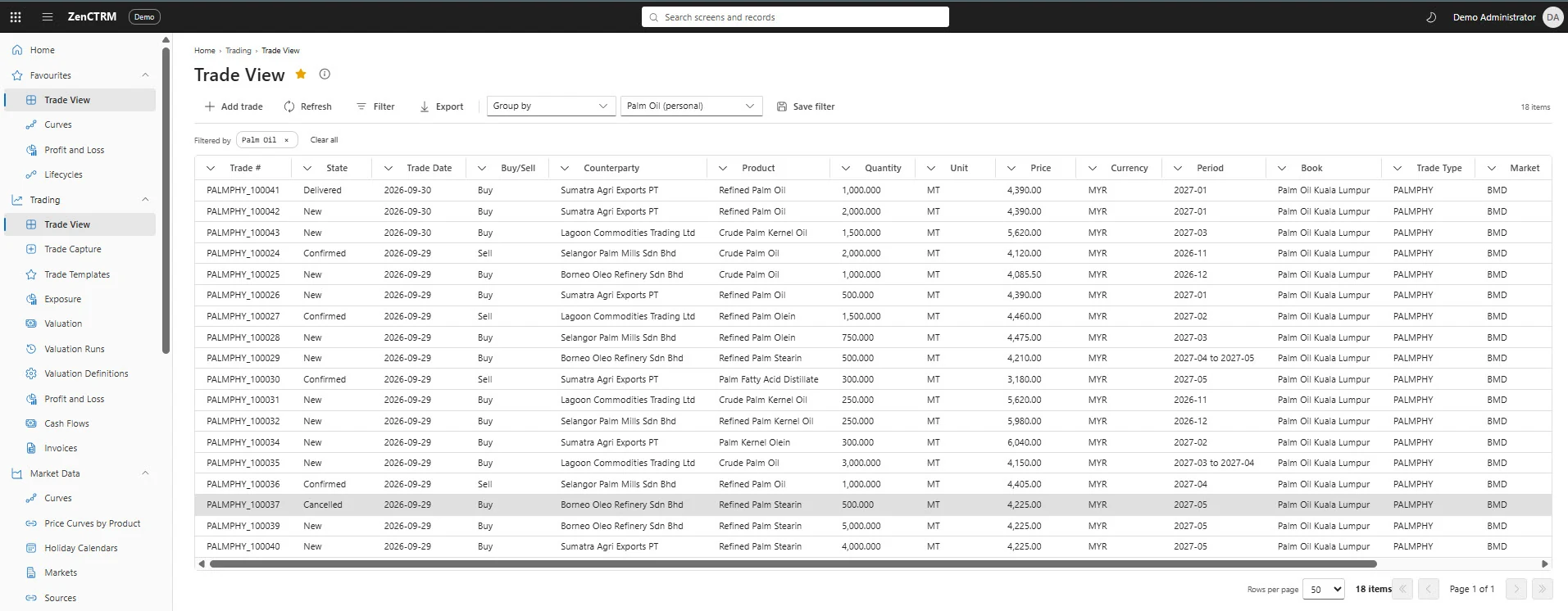Remove the Palm Oil filter chip

(286, 140)
